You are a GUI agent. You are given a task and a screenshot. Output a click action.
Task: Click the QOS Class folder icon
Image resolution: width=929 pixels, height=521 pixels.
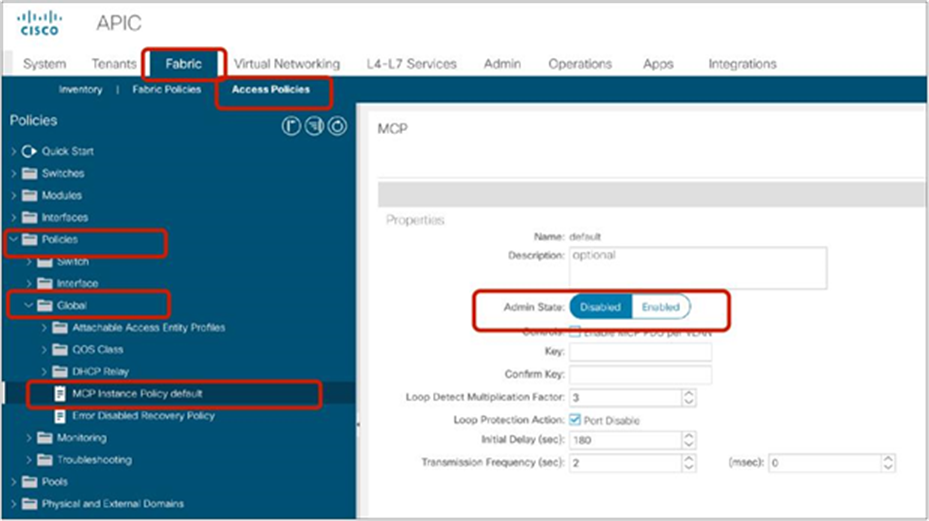[x=60, y=349]
